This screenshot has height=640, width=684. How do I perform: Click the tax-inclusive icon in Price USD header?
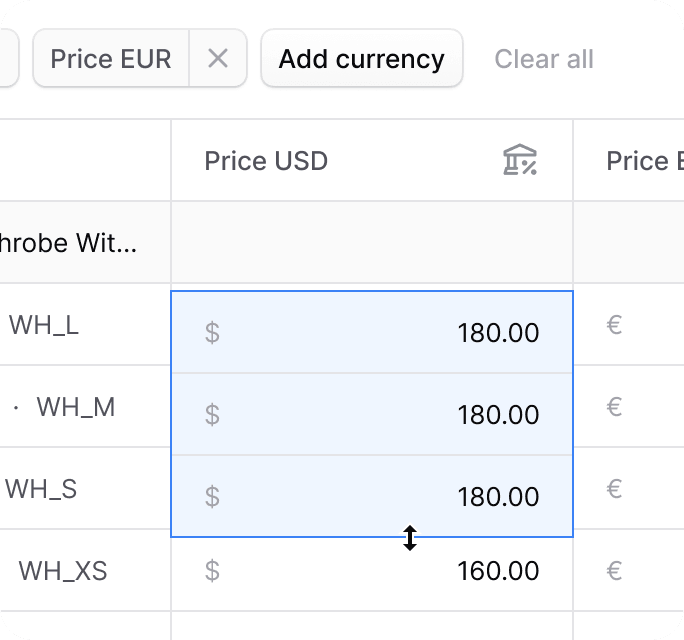coord(520,161)
